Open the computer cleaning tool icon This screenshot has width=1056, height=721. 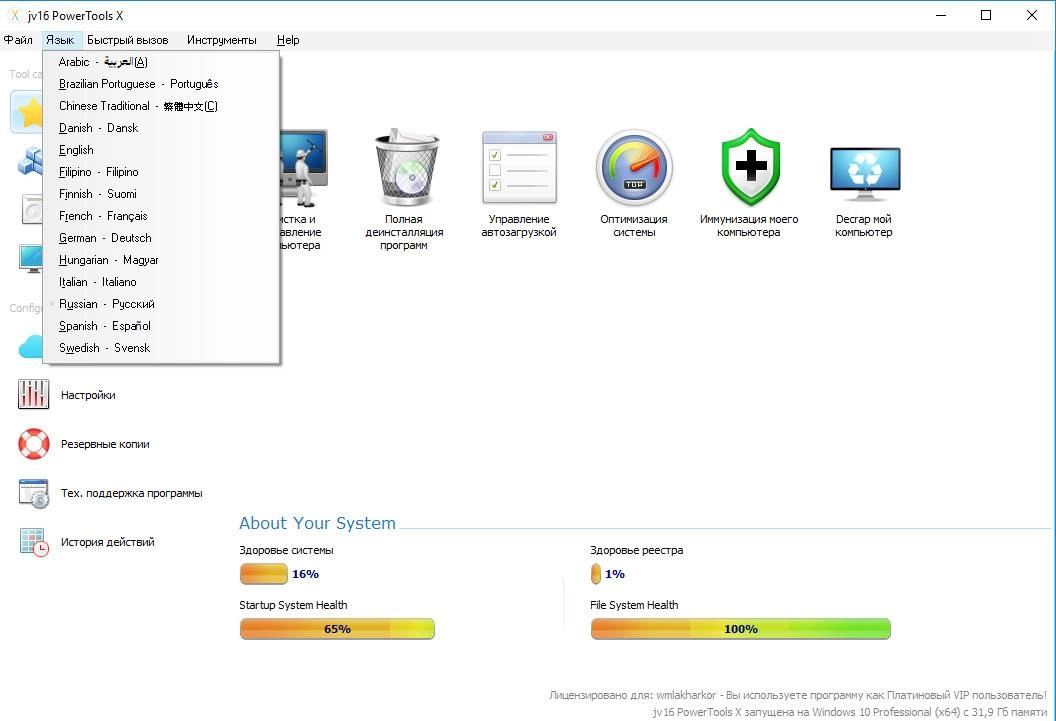tap(304, 168)
